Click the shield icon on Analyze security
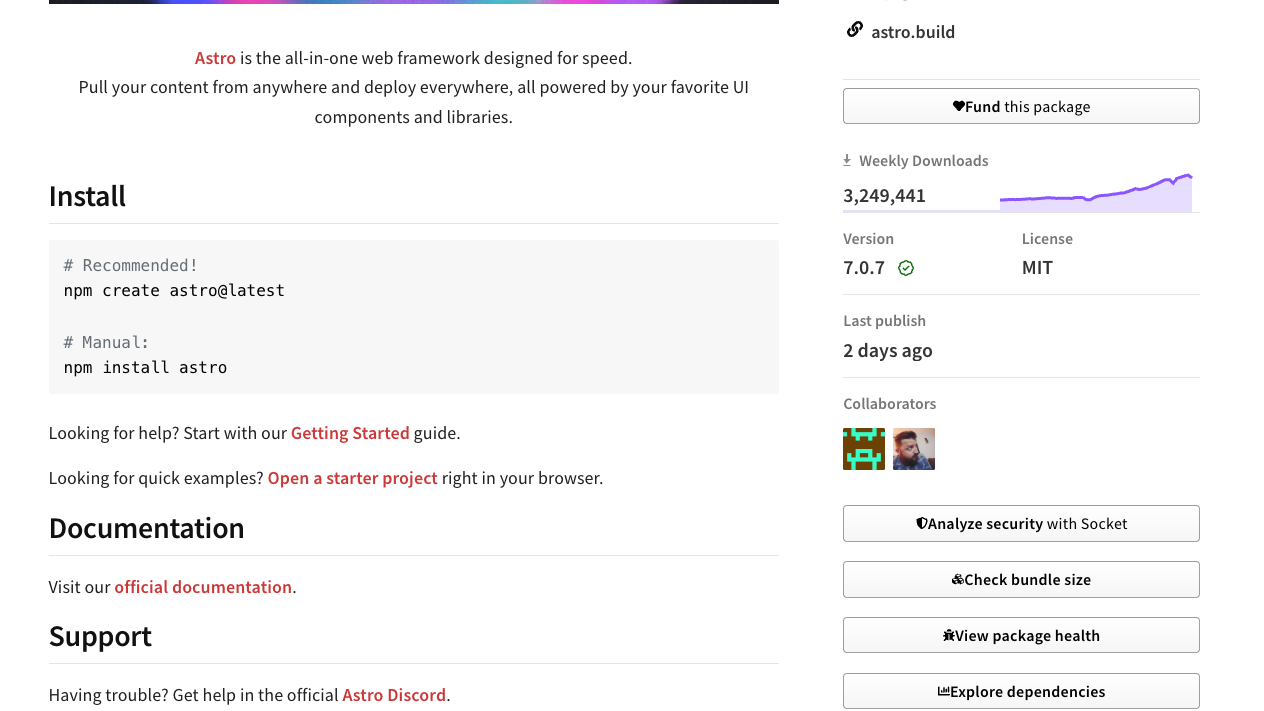The image size is (1264, 711). point(922,523)
